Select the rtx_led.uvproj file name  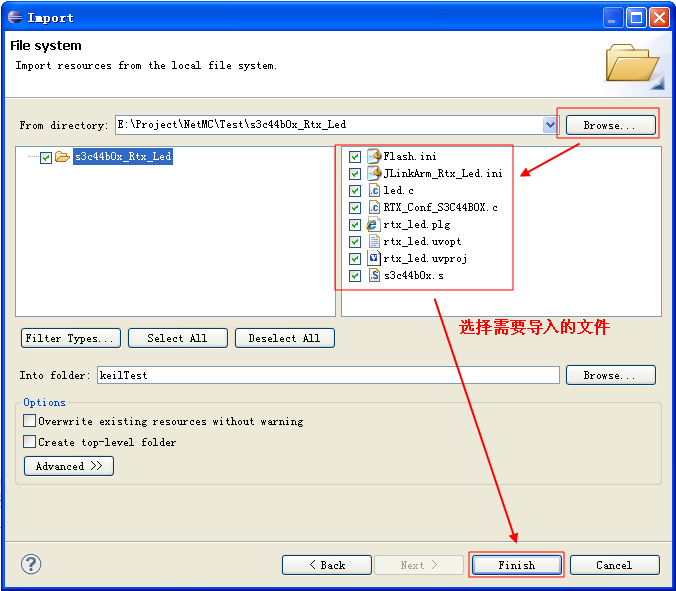pos(425,258)
